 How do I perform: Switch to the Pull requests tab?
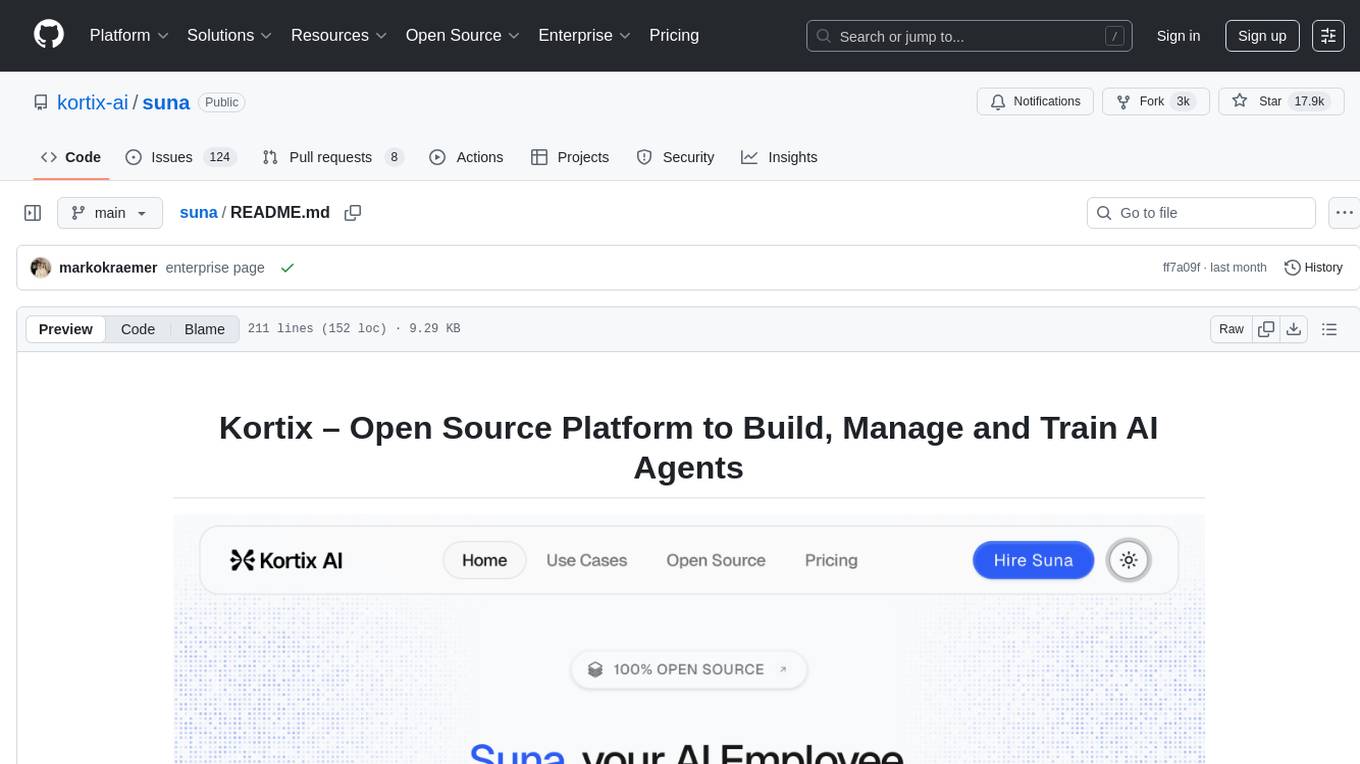[x=332, y=157]
